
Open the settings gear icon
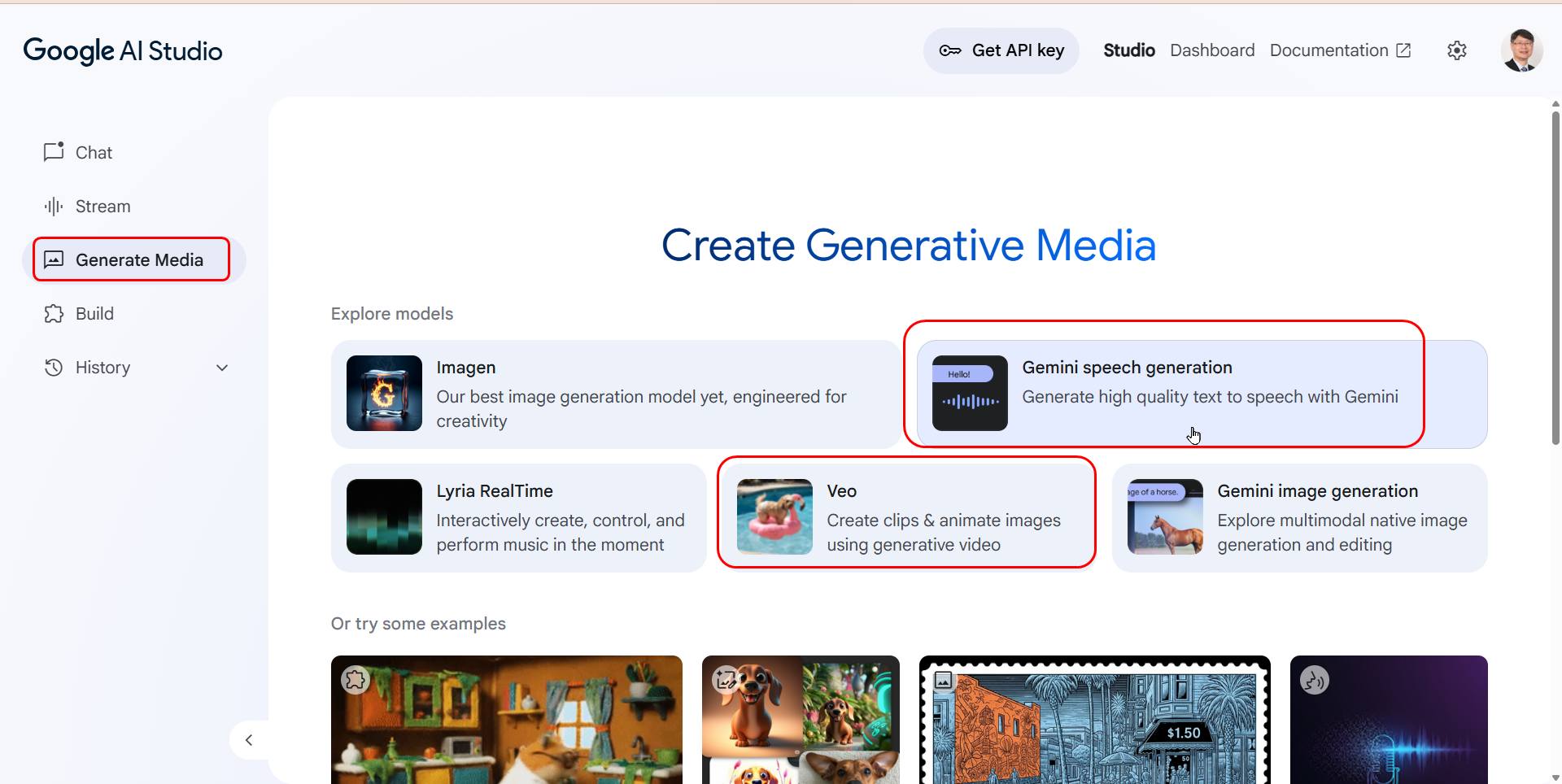(x=1457, y=50)
